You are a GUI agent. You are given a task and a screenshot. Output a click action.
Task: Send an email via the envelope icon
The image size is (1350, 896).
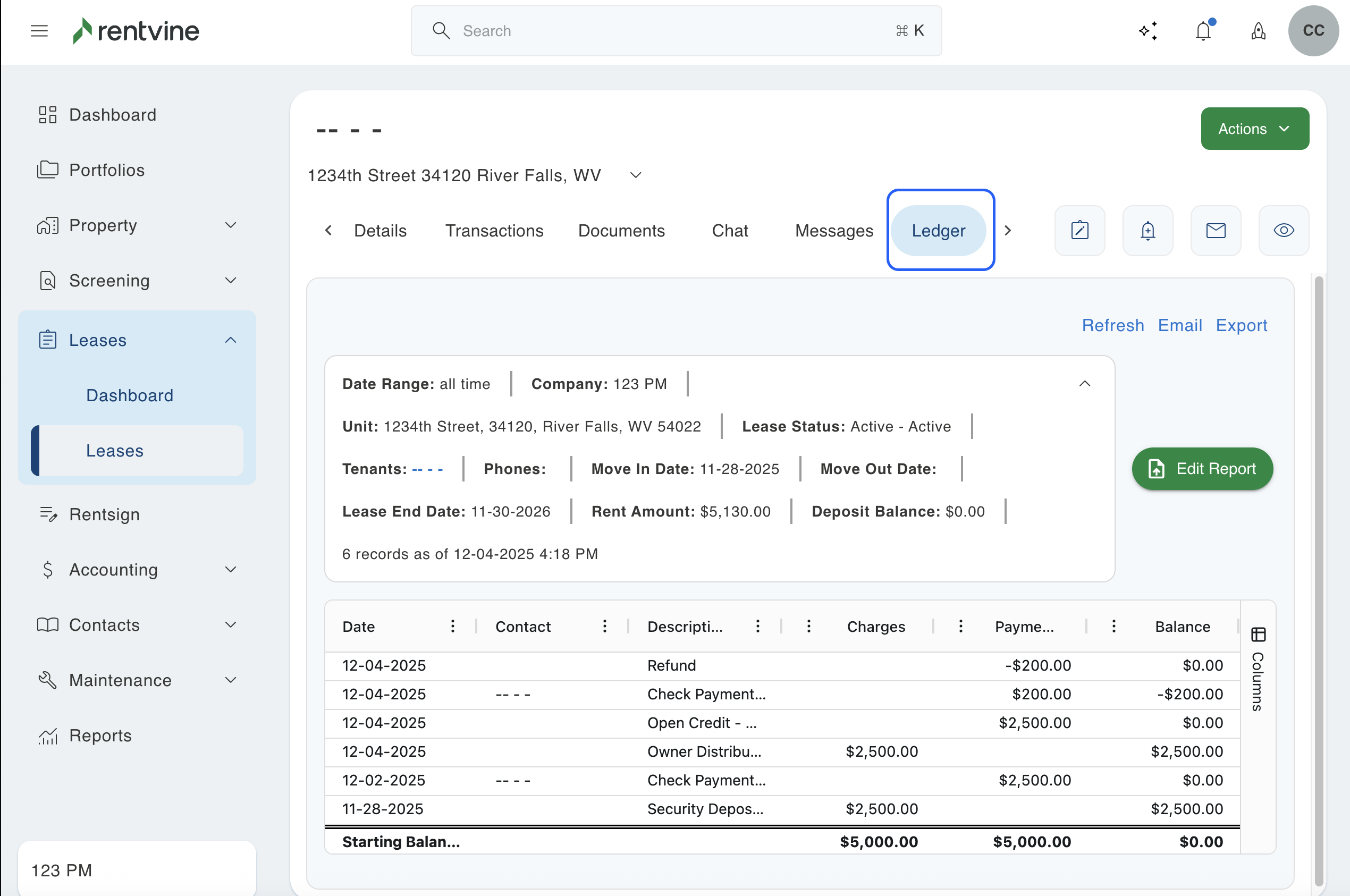pyautogui.click(x=1216, y=230)
